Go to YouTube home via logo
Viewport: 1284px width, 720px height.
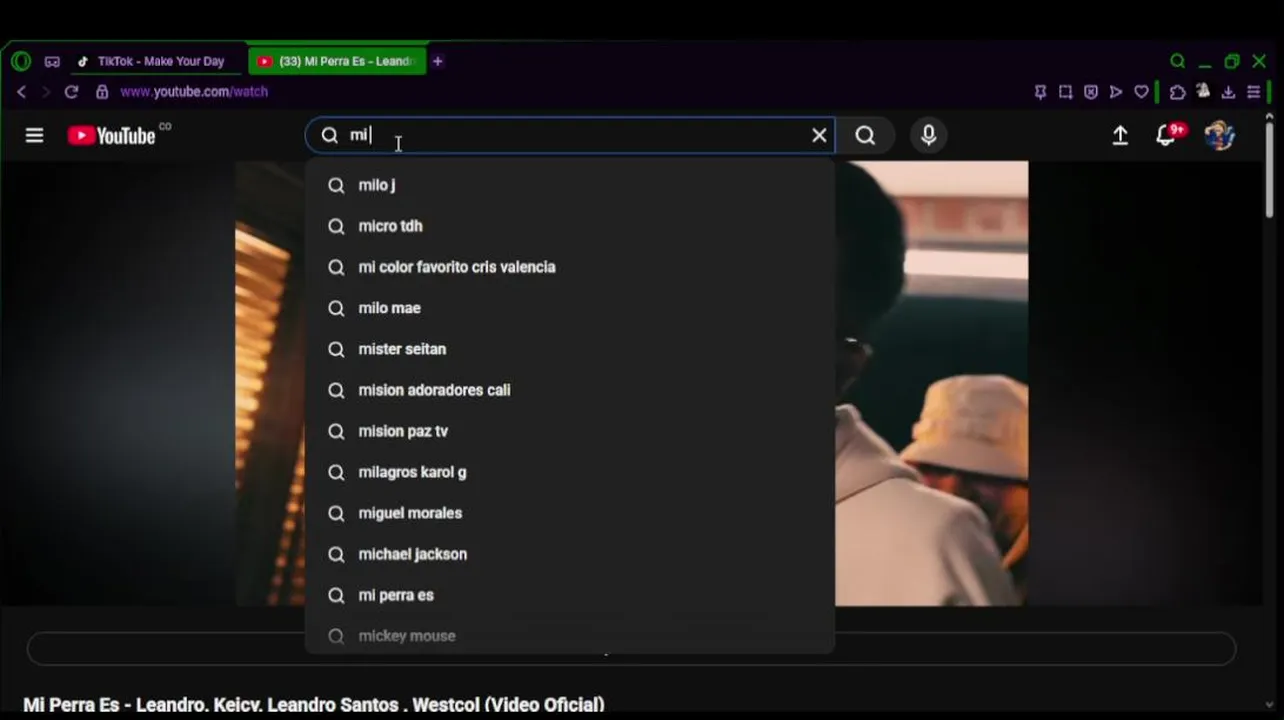(x=111, y=135)
